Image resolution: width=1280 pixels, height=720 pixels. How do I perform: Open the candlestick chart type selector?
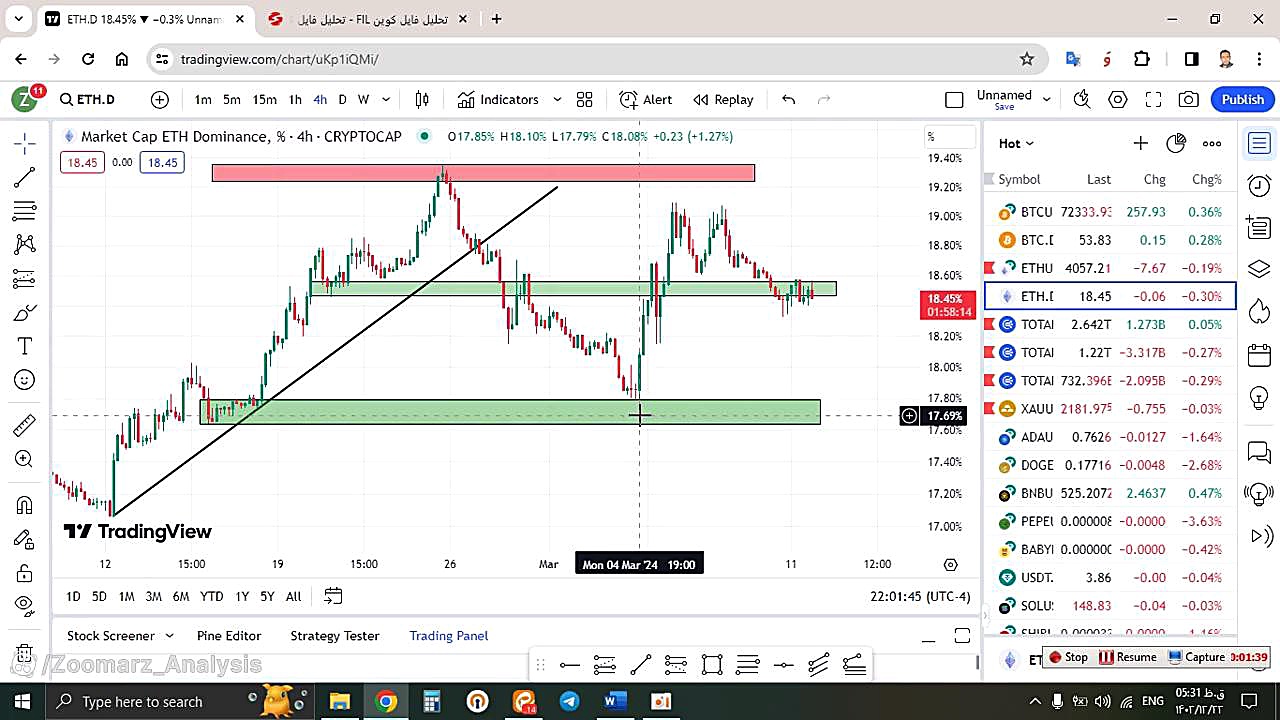(x=422, y=99)
